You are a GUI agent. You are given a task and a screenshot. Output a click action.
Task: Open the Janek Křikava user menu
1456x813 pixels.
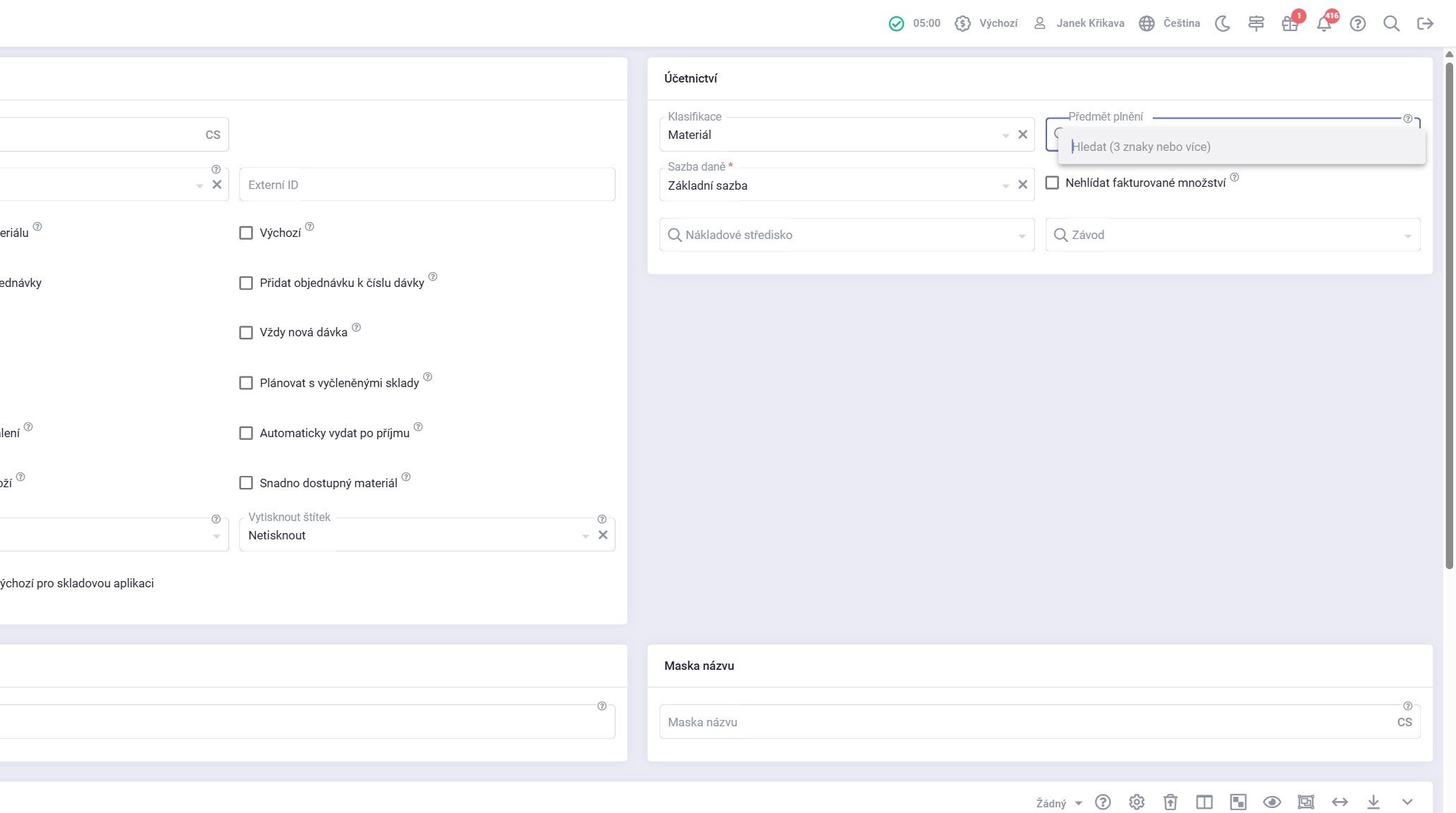pos(1079,23)
